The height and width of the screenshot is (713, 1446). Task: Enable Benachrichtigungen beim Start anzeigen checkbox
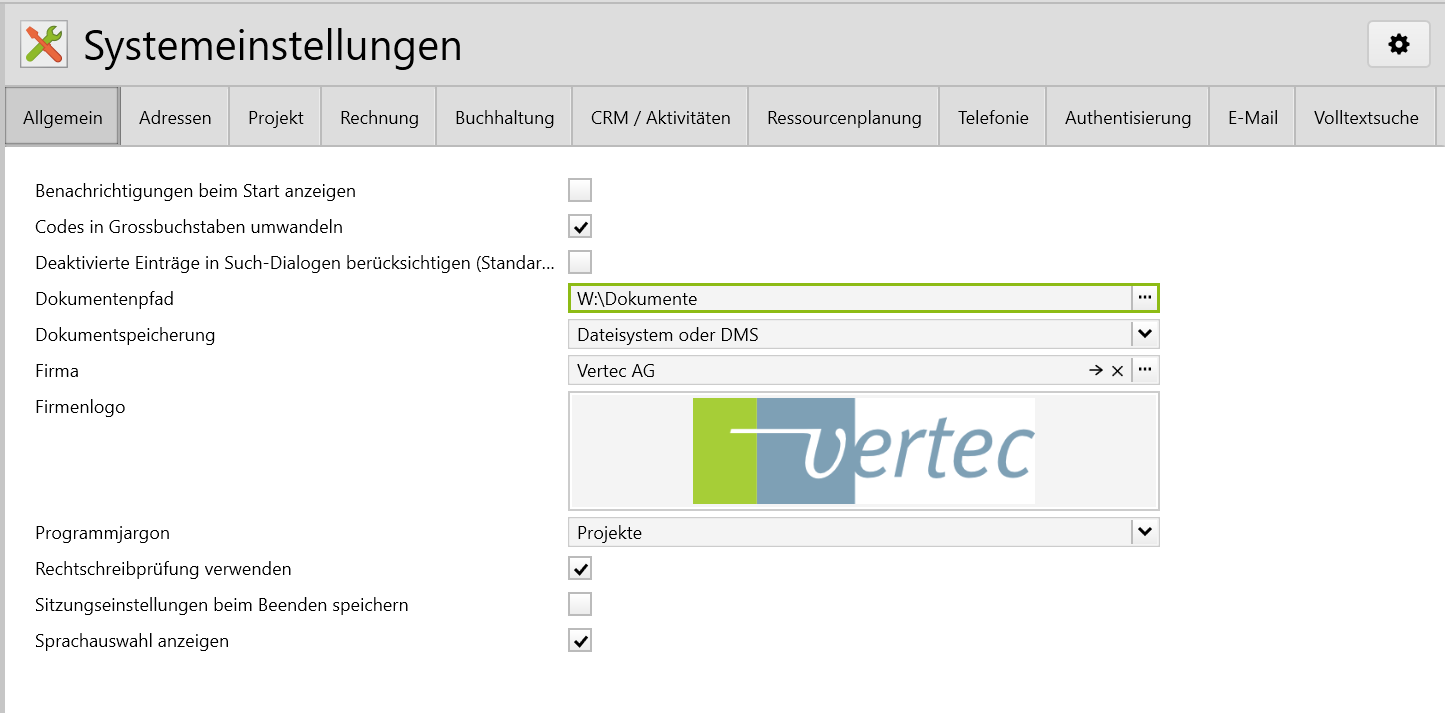[580, 190]
